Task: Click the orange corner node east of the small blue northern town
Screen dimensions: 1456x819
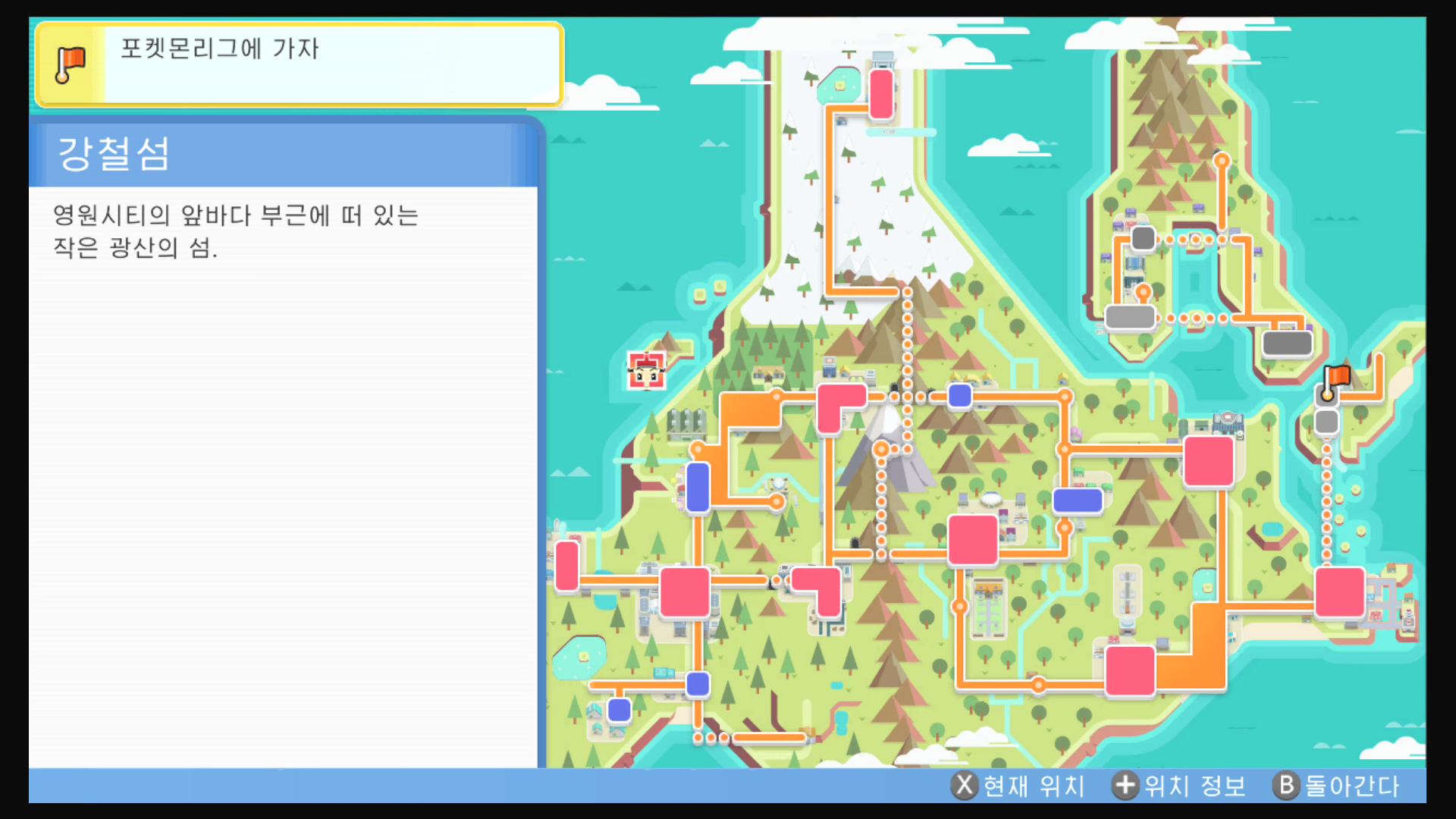Action: click(x=1065, y=397)
